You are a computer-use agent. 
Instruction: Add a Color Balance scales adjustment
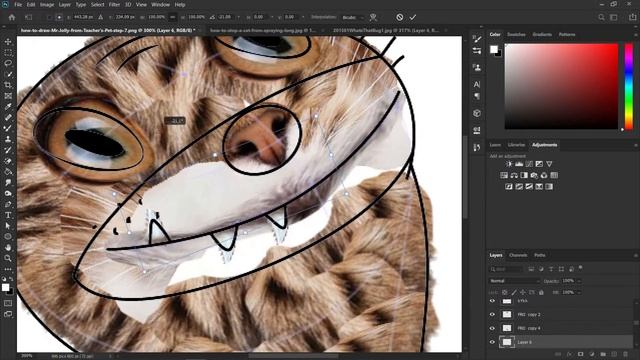click(x=514, y=175)
